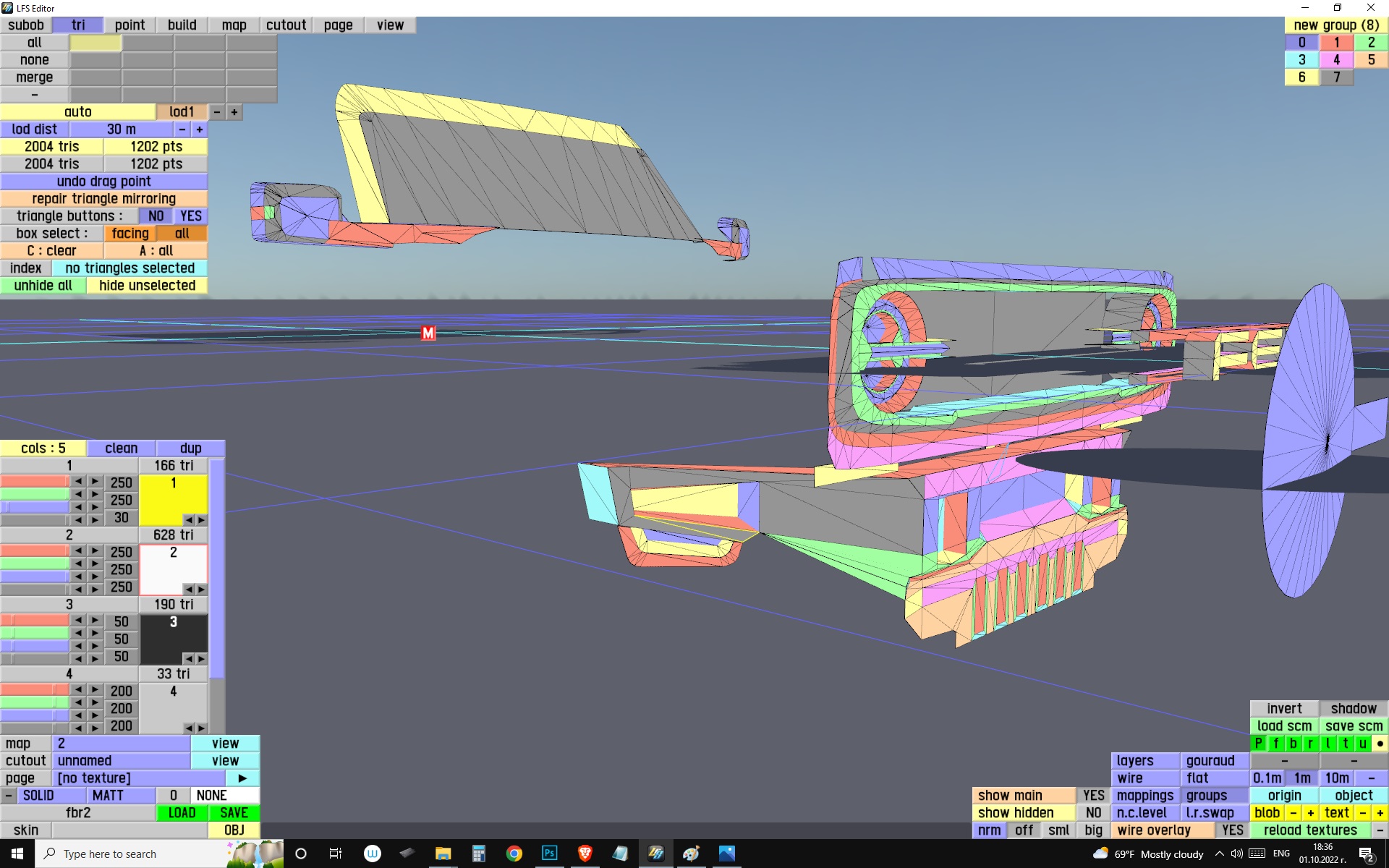1389x868 pixels.
Task: Click the minus expander left of SOLID
Action: [8, 796]
